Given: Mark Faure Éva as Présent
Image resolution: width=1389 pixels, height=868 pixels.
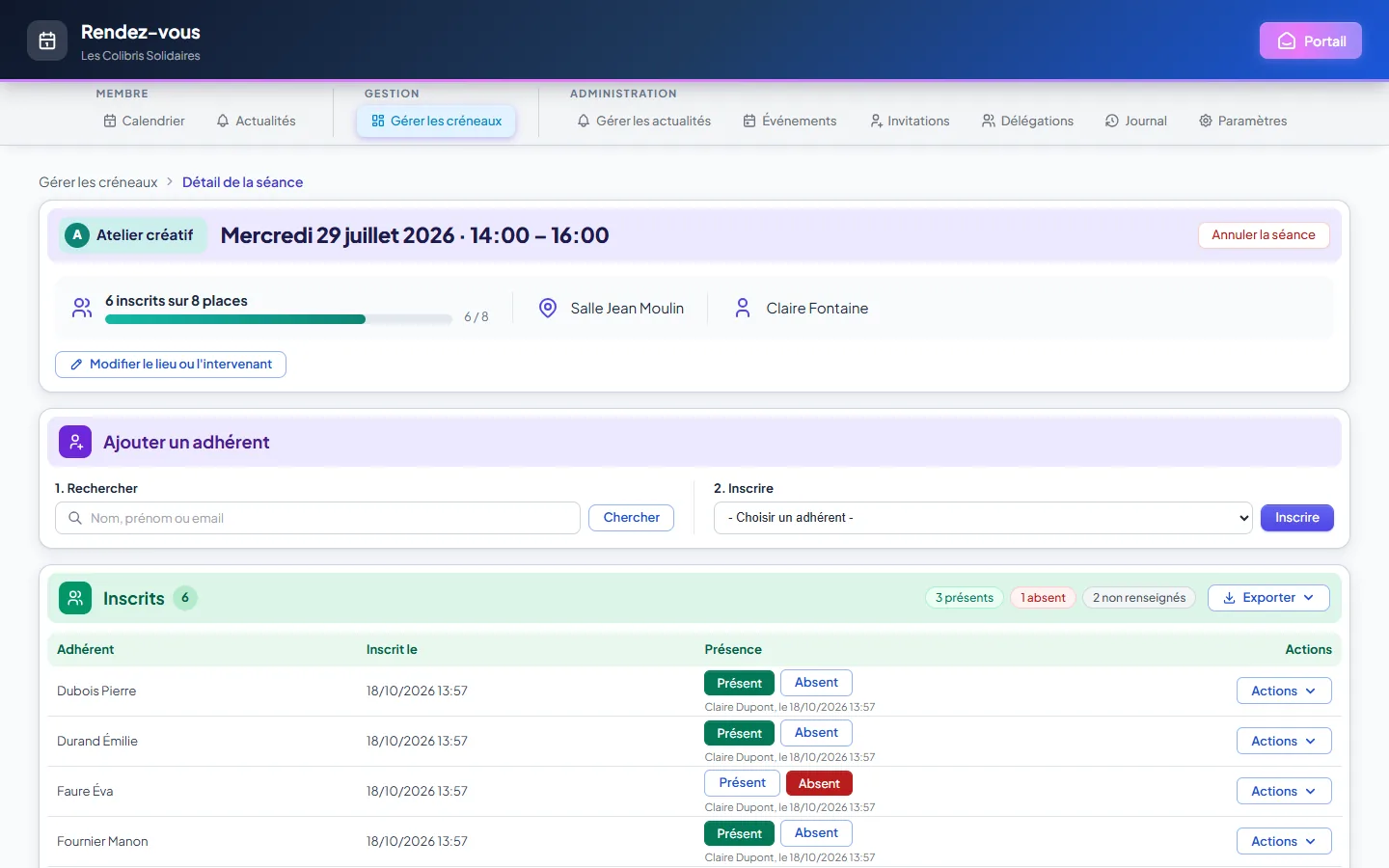Looking at the screenshot, I should [x=742, y=783].
